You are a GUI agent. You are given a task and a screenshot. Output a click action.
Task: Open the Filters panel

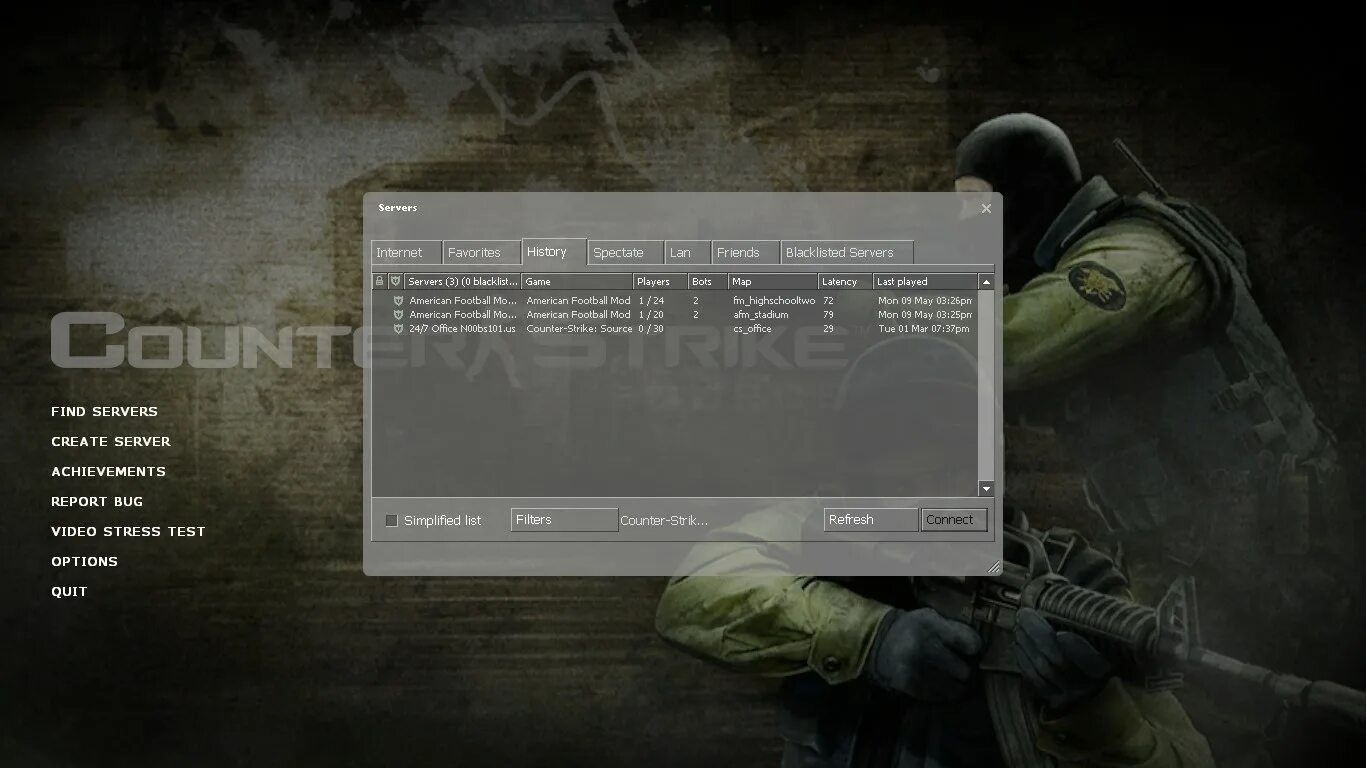click(564, 520)
